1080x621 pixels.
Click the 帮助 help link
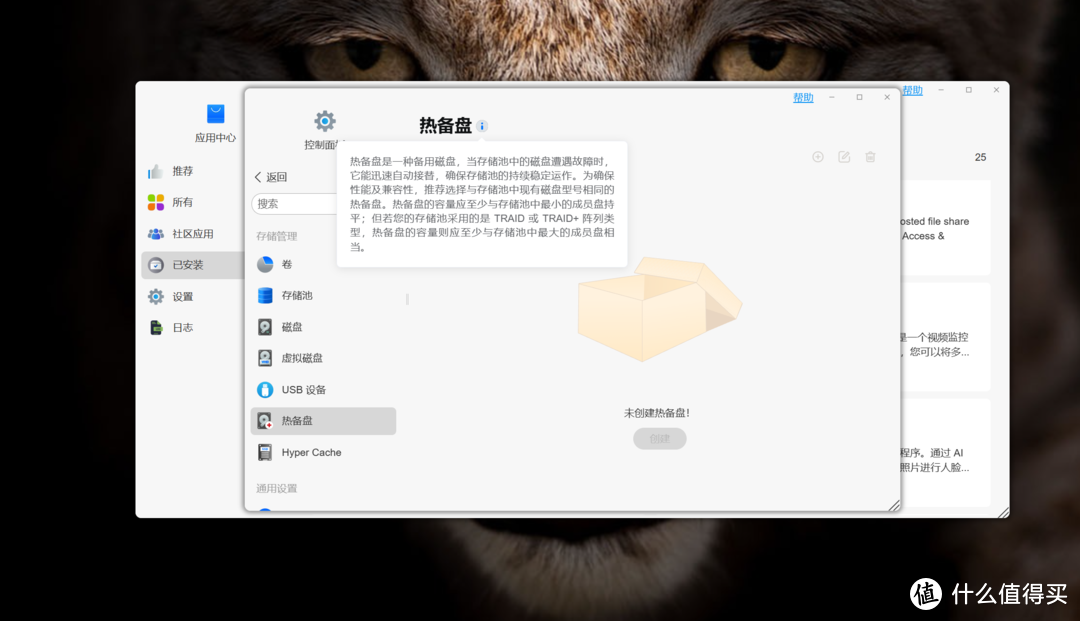point(803,96)
